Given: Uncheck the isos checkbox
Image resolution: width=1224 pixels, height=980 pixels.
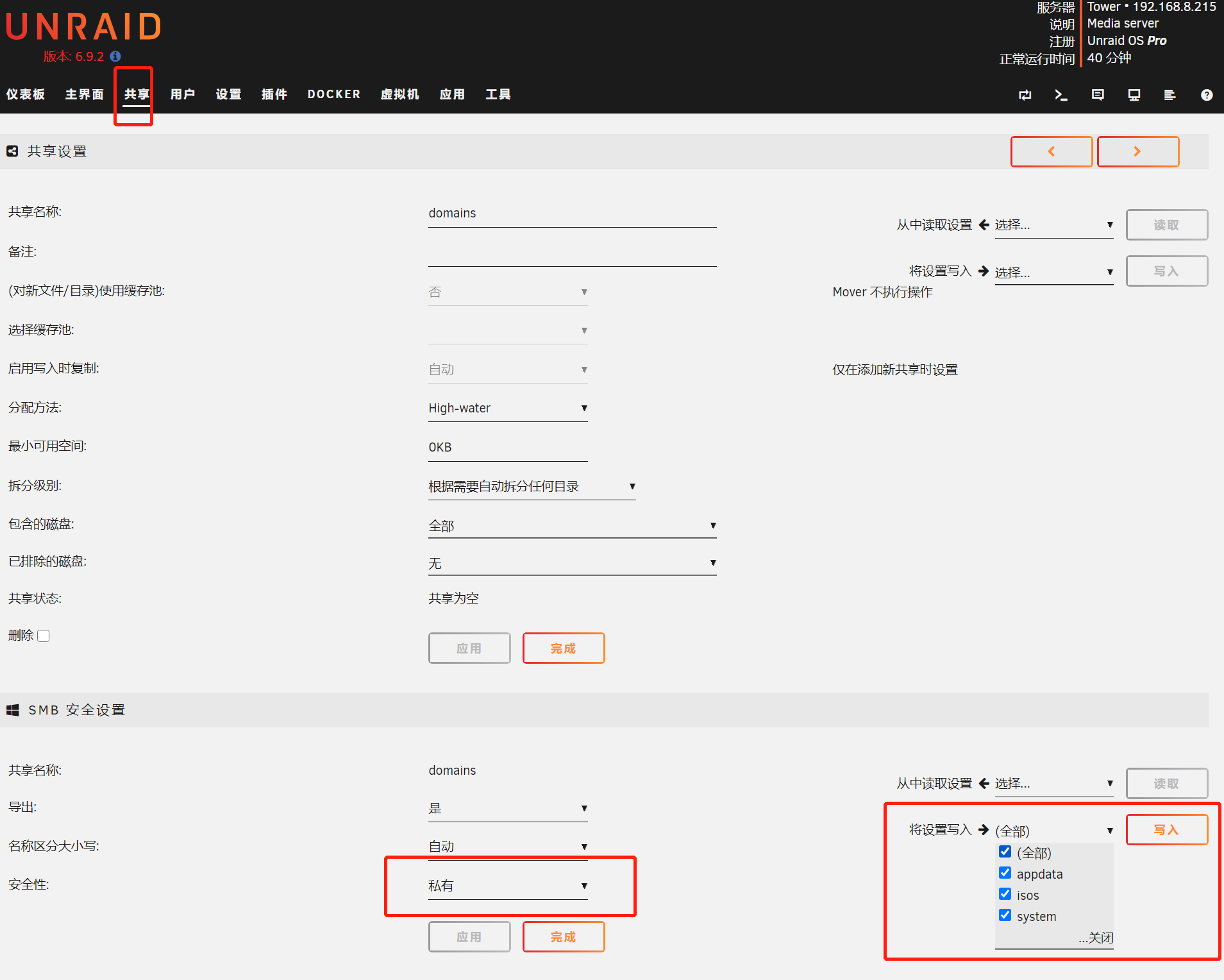Looking at the screenshot, I should coord(1005,894).
